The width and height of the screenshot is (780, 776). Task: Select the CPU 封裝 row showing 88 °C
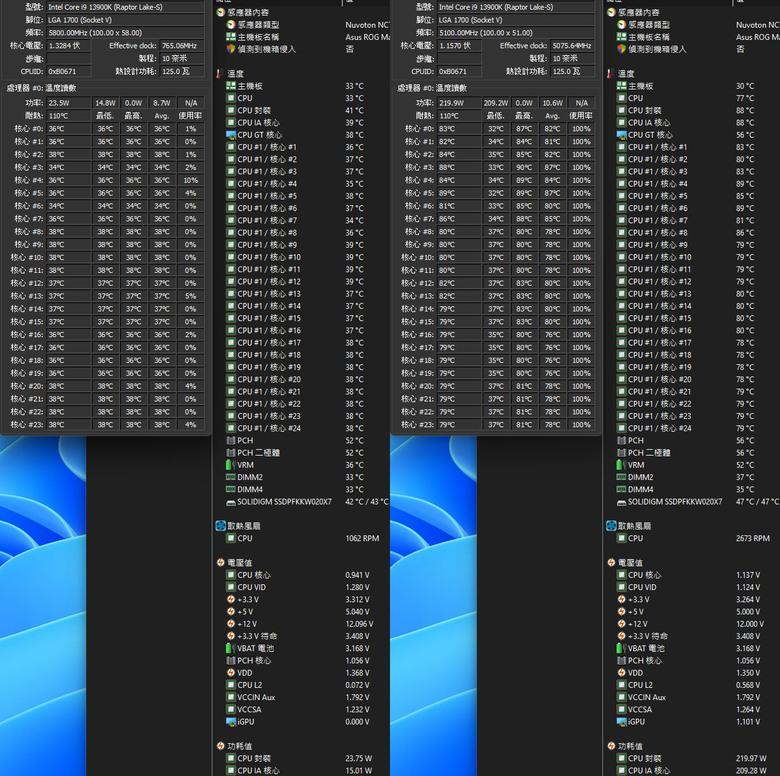pyautogui.click(x=693, y=110)
